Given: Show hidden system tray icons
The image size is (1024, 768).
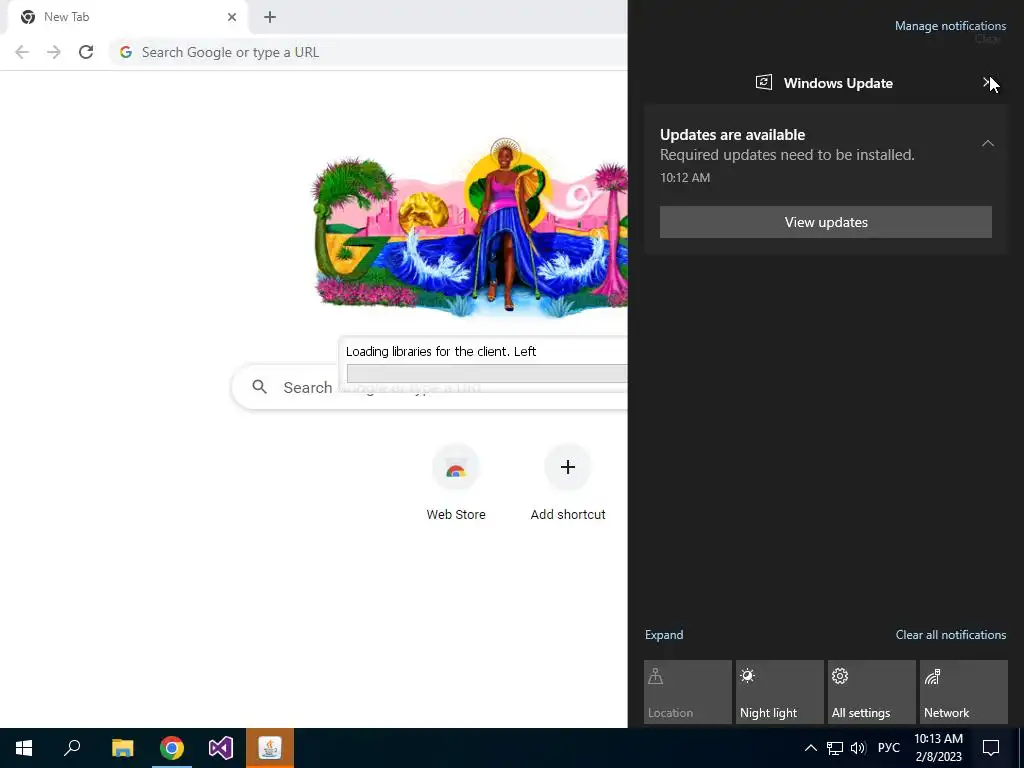Looking at the screenshot, I should pyautogui.click(x=810, y=748).
